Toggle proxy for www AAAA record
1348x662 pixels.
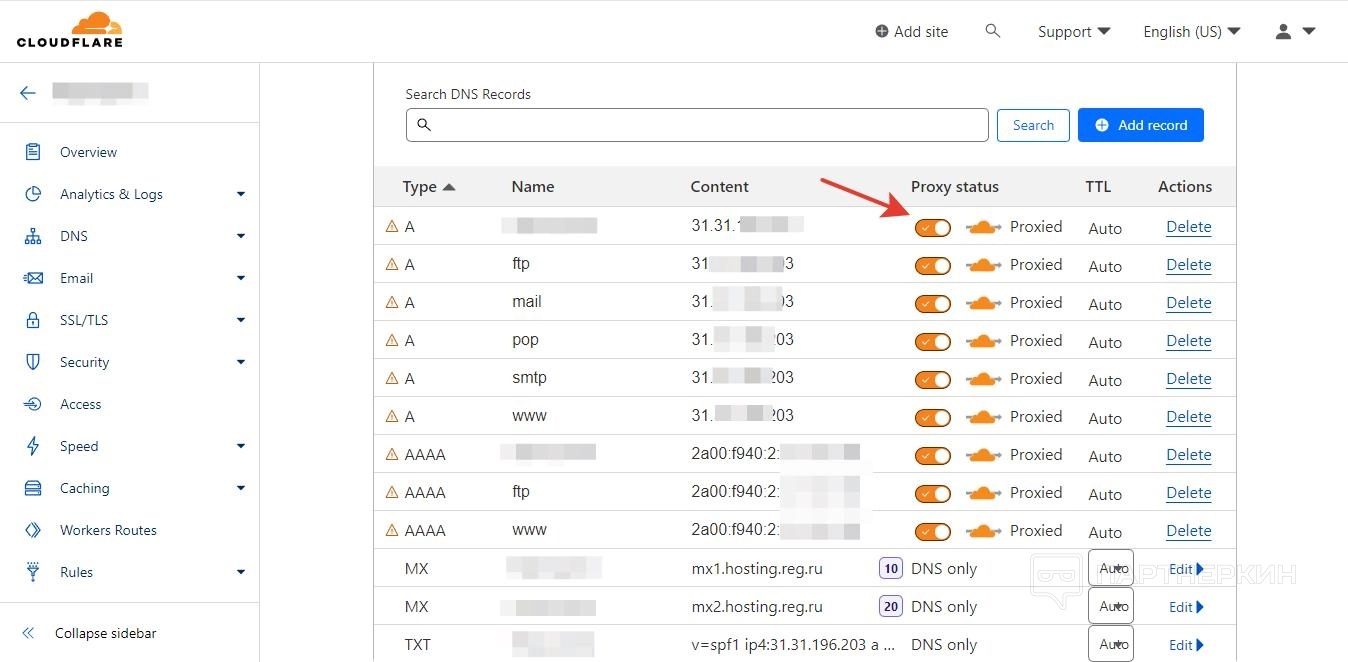[x=933, y=532]
